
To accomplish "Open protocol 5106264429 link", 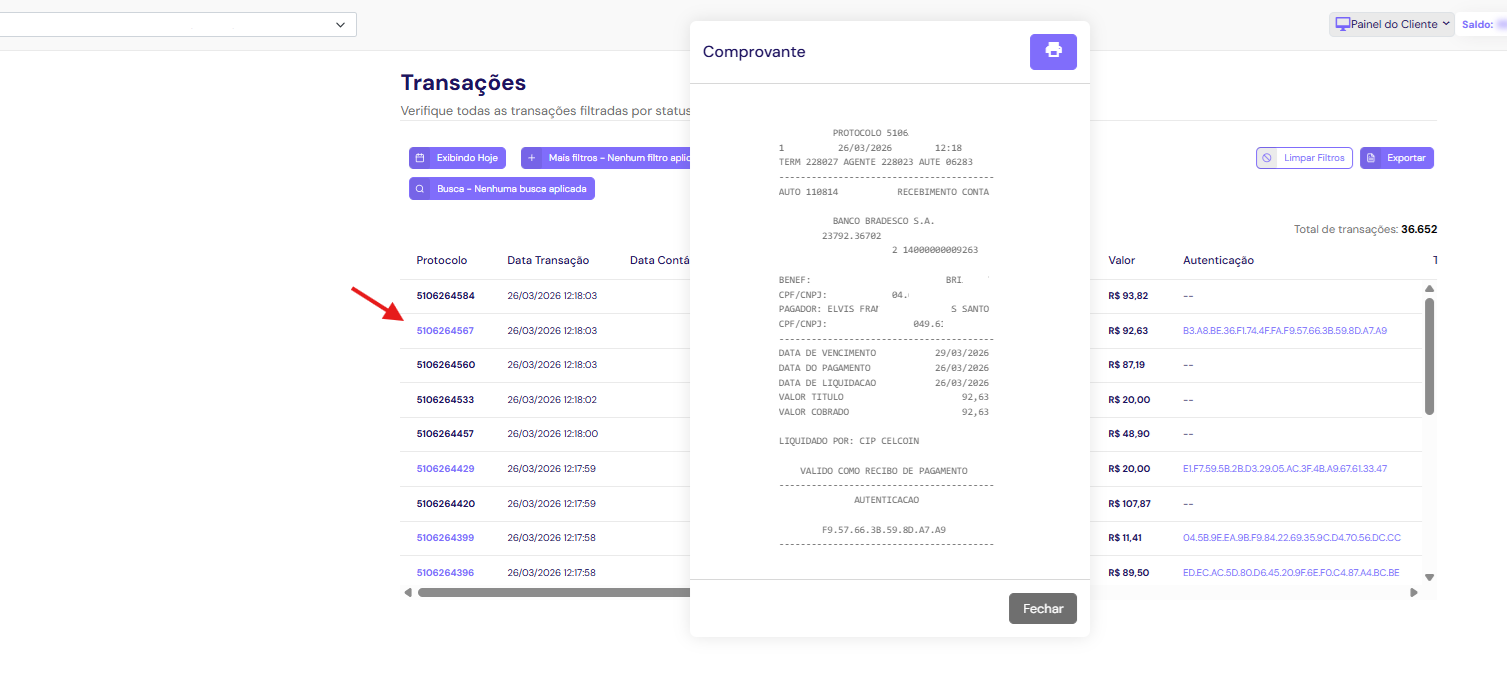I will [445, 469].
